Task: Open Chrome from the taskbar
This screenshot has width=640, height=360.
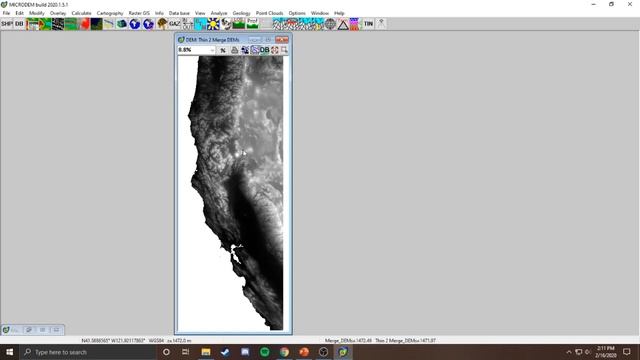Action: (x=284, y=352)
